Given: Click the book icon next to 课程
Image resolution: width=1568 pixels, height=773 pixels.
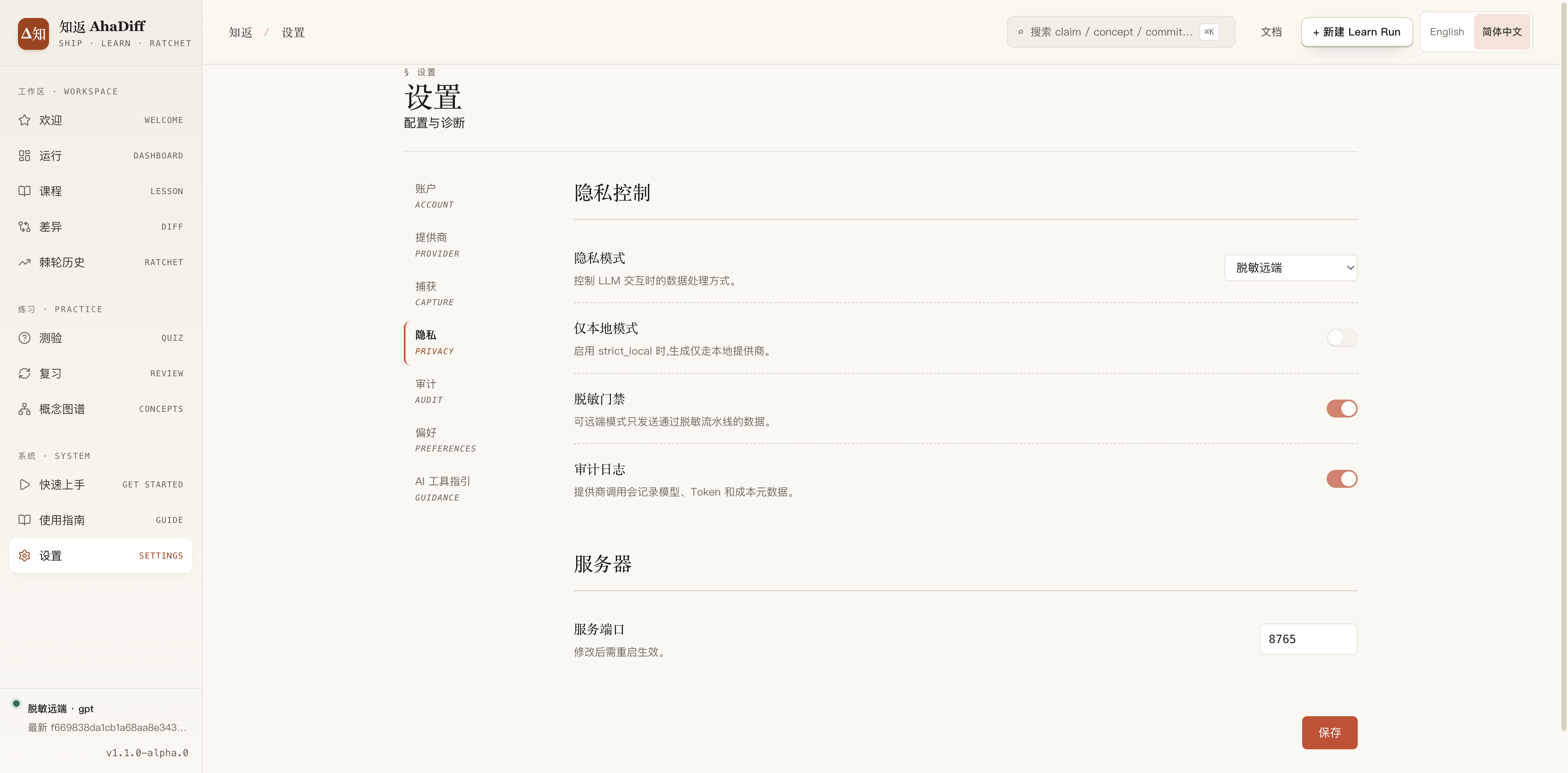Looking at the screenshot, I should [x=24, y=191].
